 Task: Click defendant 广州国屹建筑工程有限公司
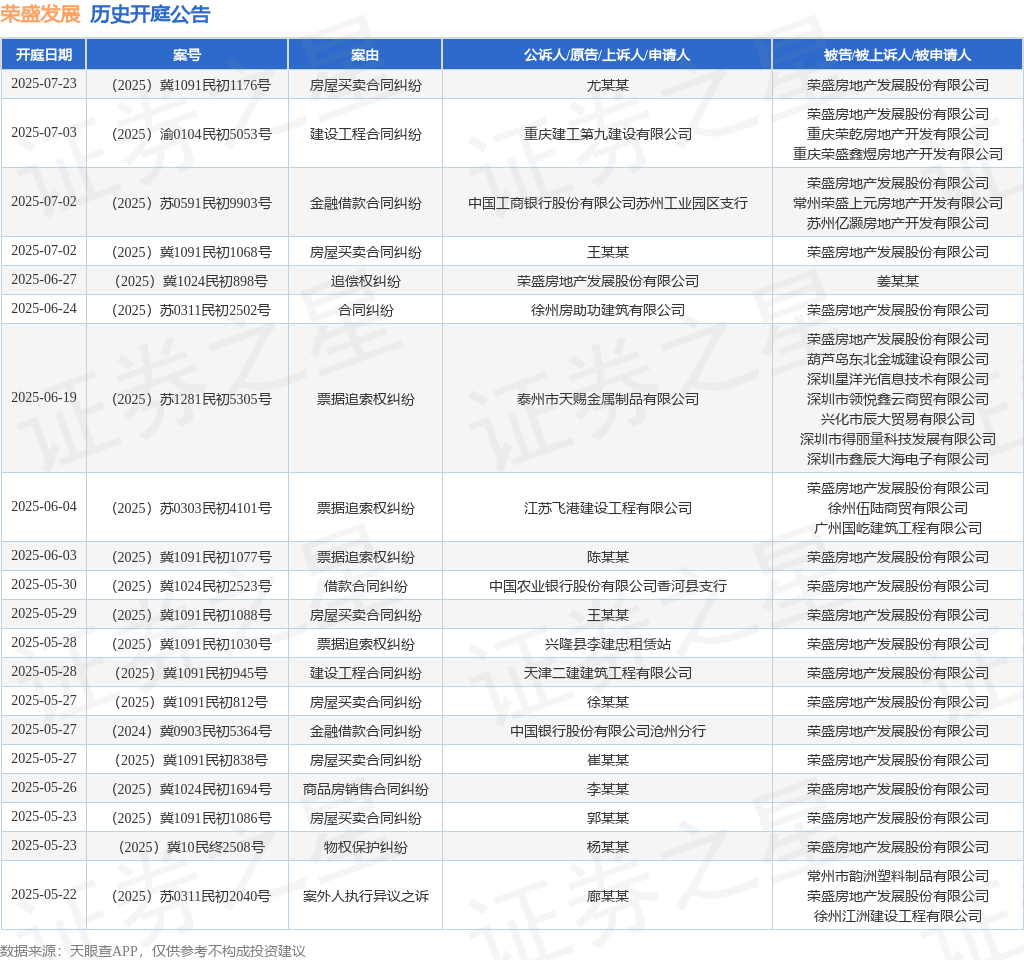(x=897, y=528)
